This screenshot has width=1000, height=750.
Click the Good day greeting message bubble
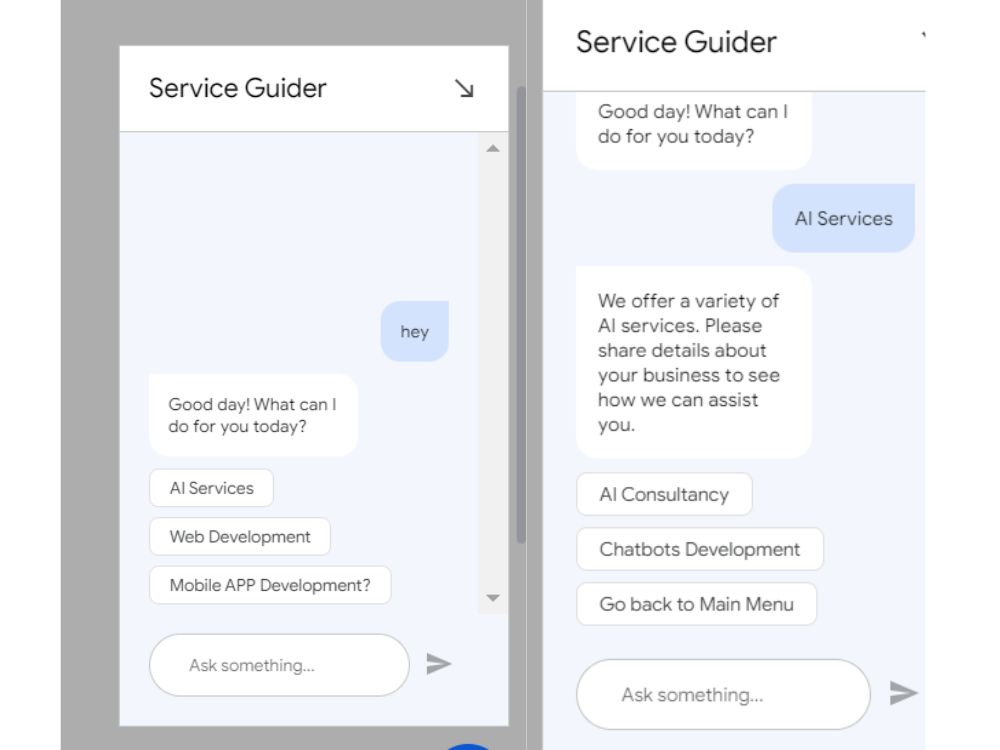252,415
